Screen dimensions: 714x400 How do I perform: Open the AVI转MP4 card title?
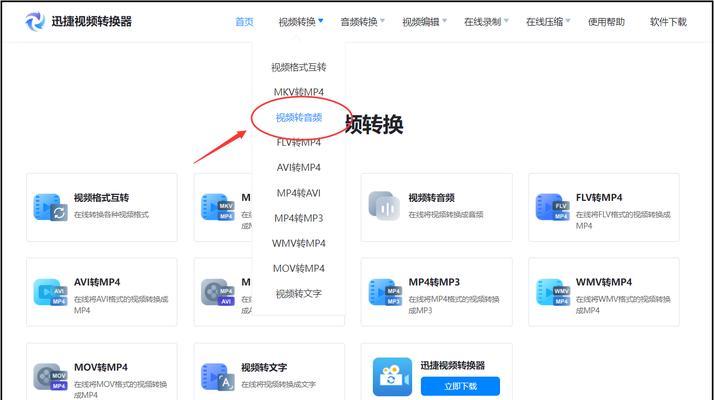[97, 282]
